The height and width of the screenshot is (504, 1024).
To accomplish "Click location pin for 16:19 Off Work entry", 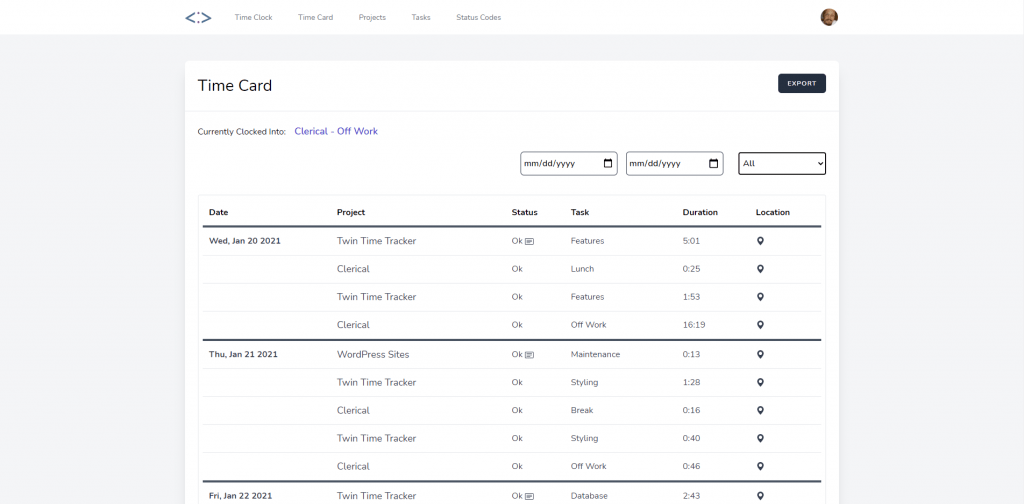I will tap(760, 325).
